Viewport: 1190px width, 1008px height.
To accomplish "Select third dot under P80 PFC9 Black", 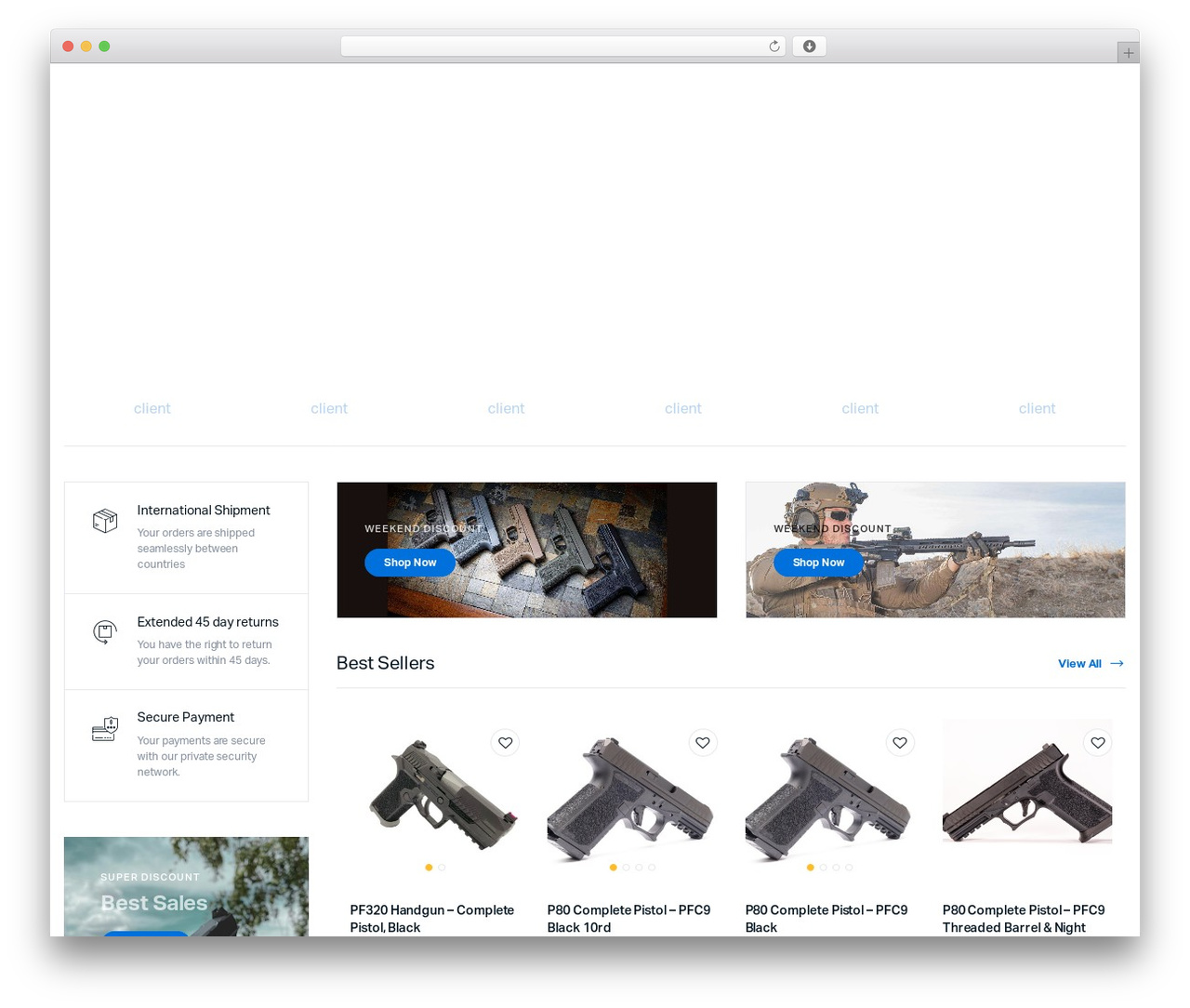I will (836, 868).
